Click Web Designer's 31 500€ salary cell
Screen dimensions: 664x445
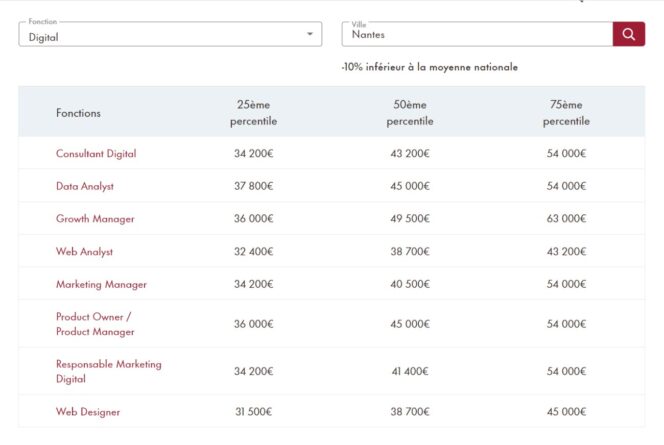(x=253, y=411)
